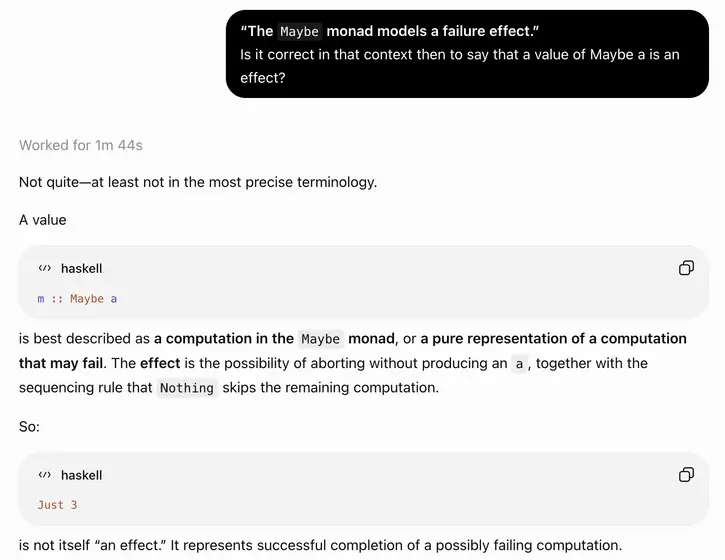Screen dimensions: 725x560
Task: Click the code icon beside first haskell label
Action: click(45, 268)
